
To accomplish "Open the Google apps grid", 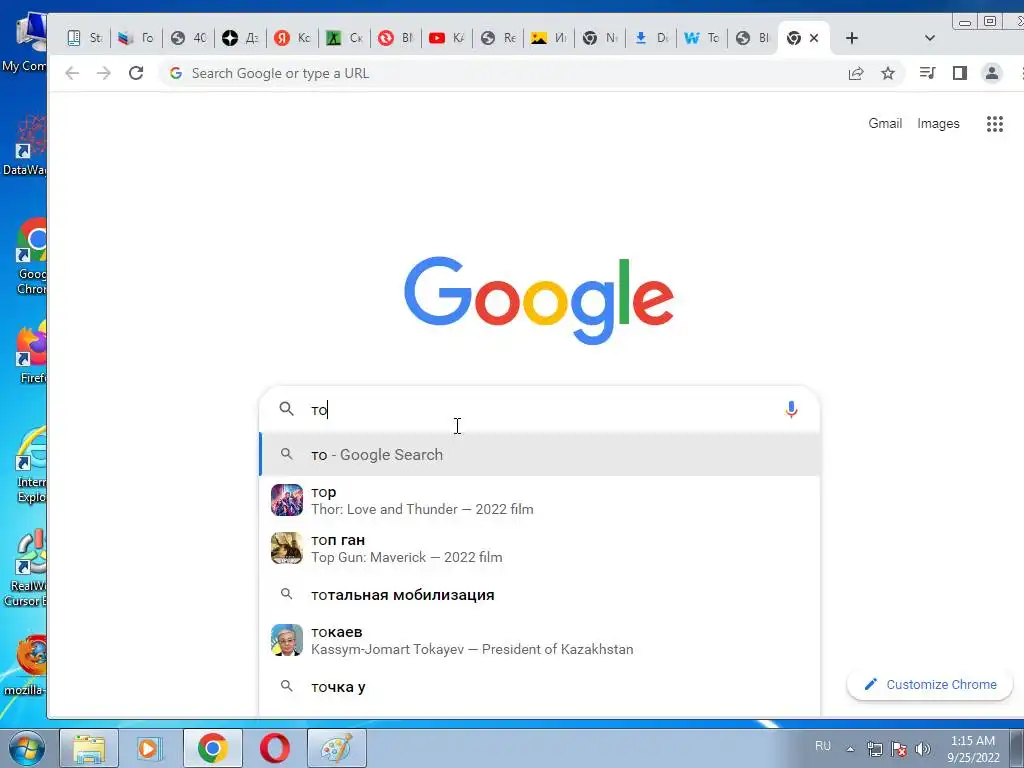I will pyautogui.click(x=995, y=123).
